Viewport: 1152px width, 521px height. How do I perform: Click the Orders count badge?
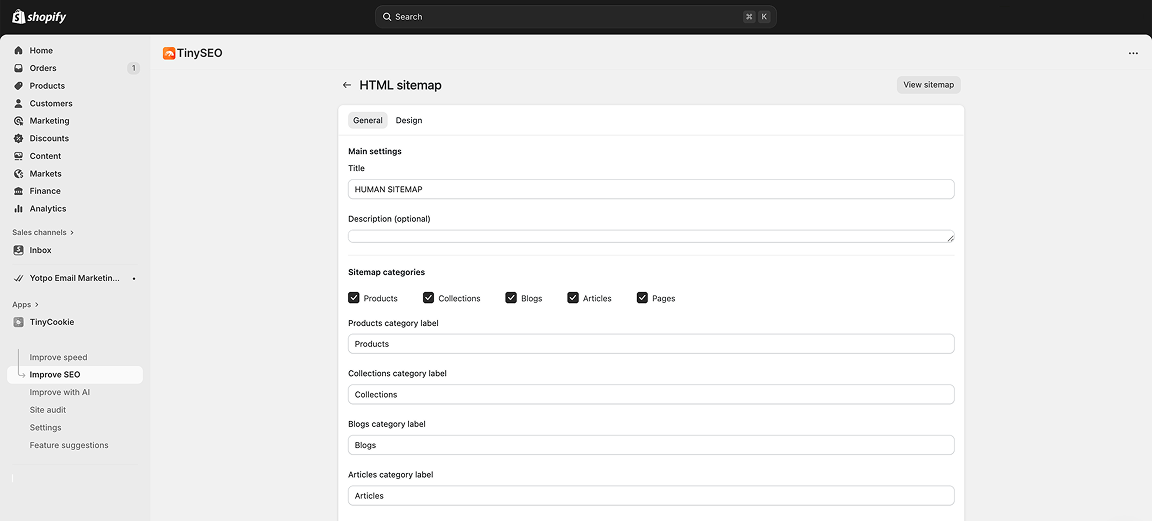[x=133, y=68]
